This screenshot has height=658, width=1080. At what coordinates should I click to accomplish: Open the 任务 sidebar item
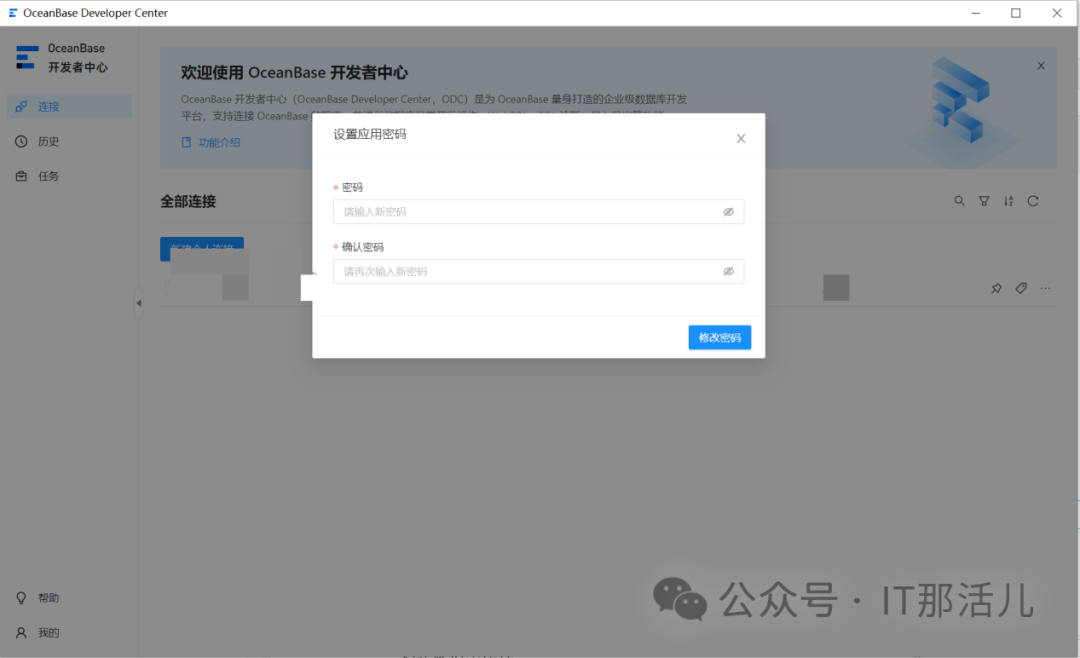coord(69,176)
